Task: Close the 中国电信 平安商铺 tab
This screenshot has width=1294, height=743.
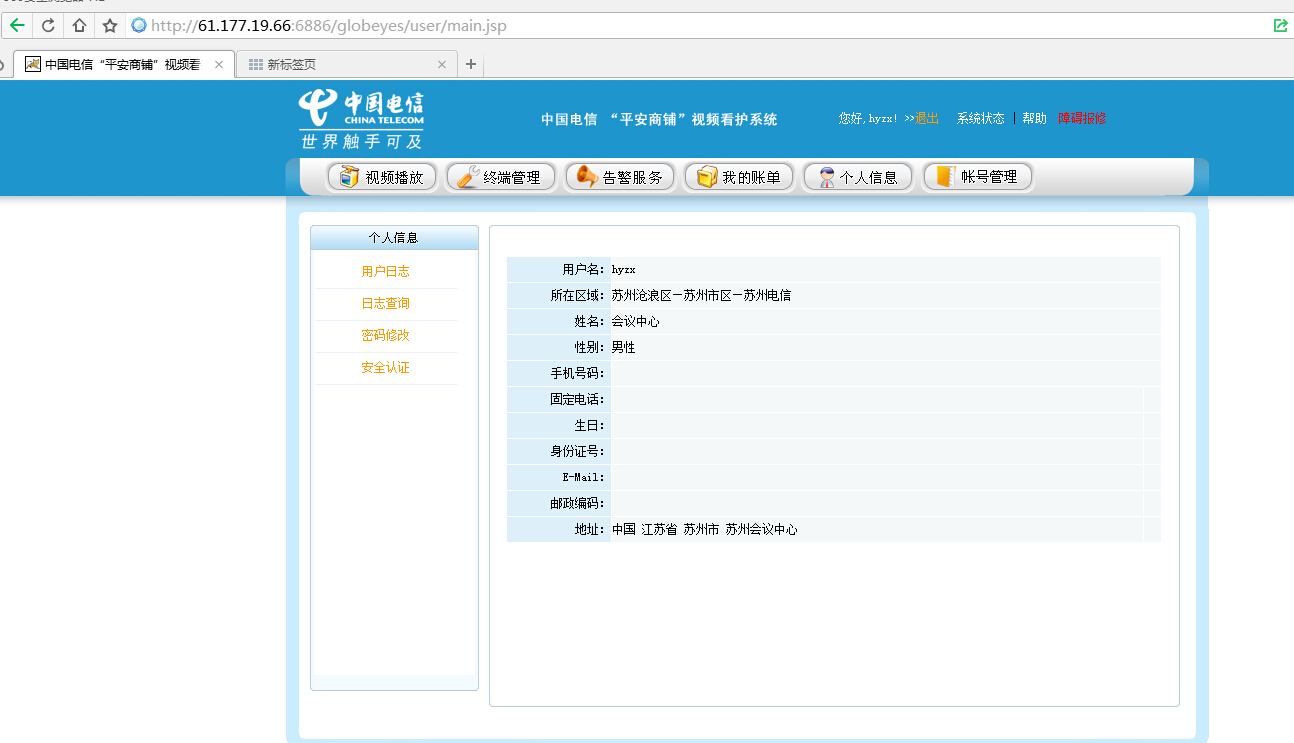Action: (x=219, y=64)
